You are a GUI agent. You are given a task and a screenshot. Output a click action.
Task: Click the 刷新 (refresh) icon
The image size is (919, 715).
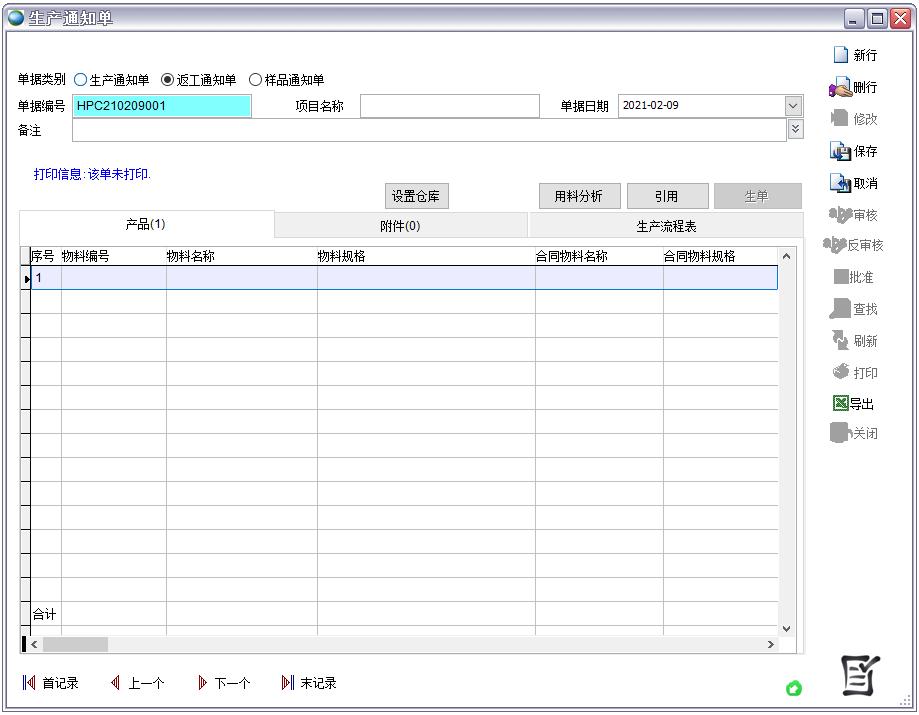[x=853, y=341]
